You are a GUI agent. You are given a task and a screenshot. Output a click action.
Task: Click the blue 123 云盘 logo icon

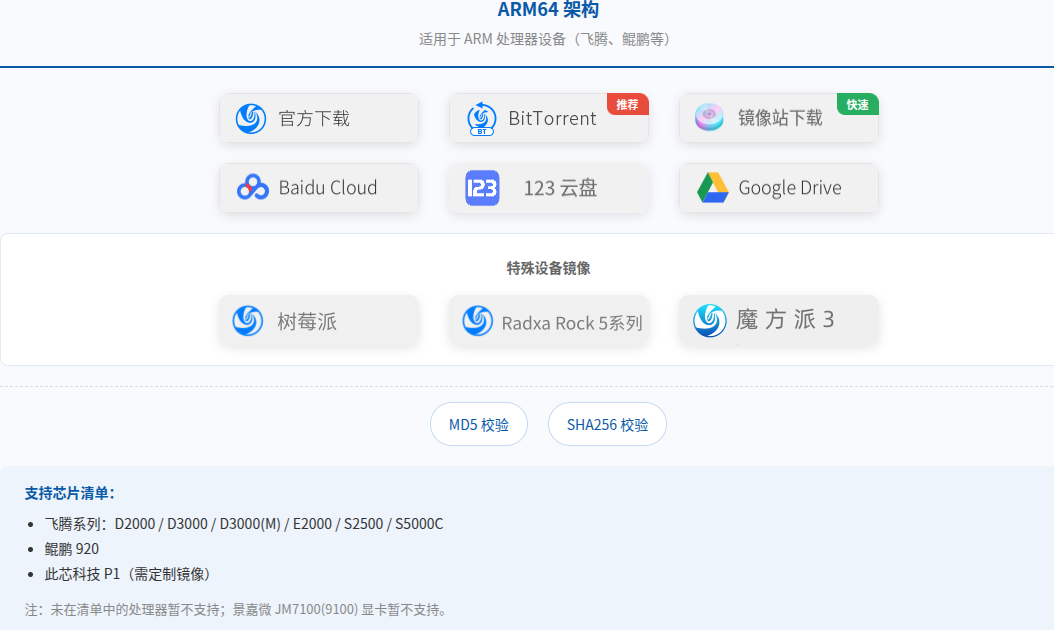(x=482, y=188)
